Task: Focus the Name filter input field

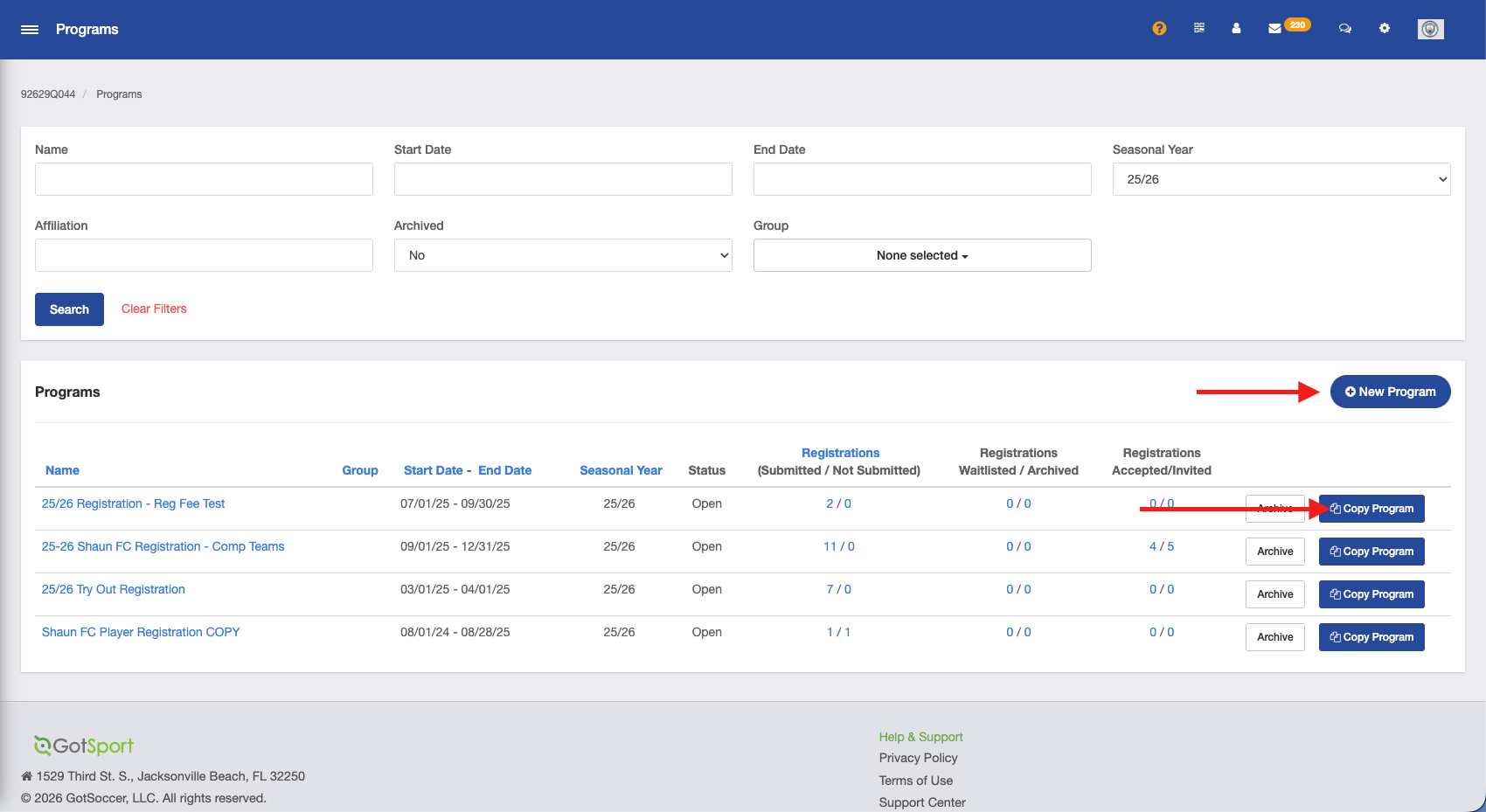Action: pos(204,179)
